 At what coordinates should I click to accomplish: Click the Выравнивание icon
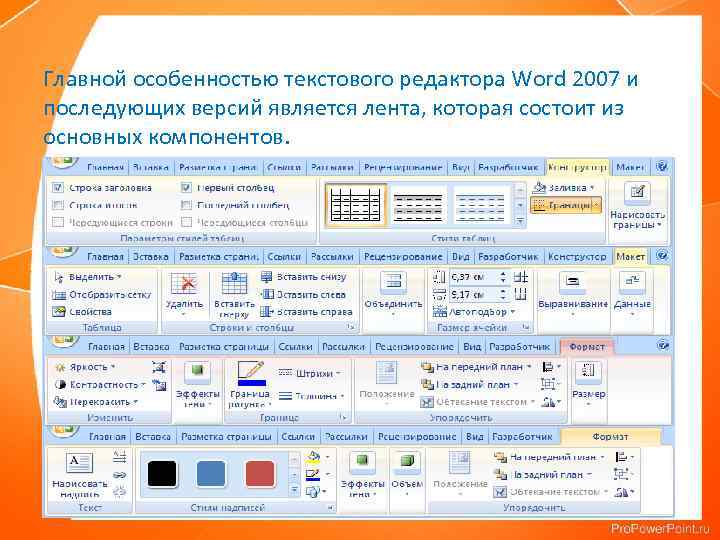point(572,283)
